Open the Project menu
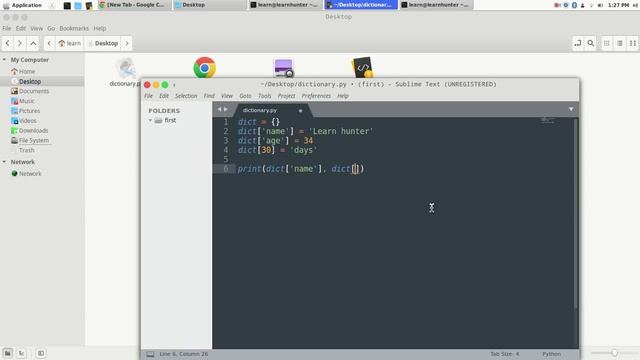640x360 pixels. coord(286,96)
